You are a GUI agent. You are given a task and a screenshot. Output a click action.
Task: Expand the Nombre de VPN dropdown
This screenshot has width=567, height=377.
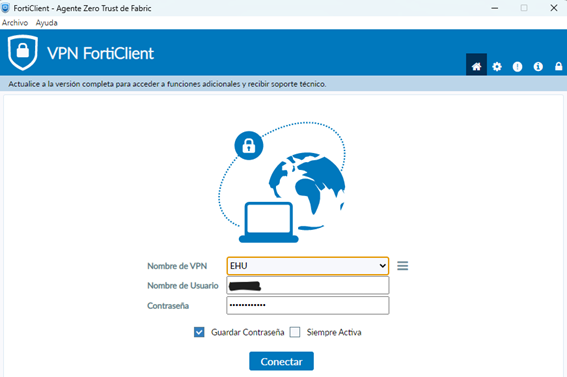(308, 266)
